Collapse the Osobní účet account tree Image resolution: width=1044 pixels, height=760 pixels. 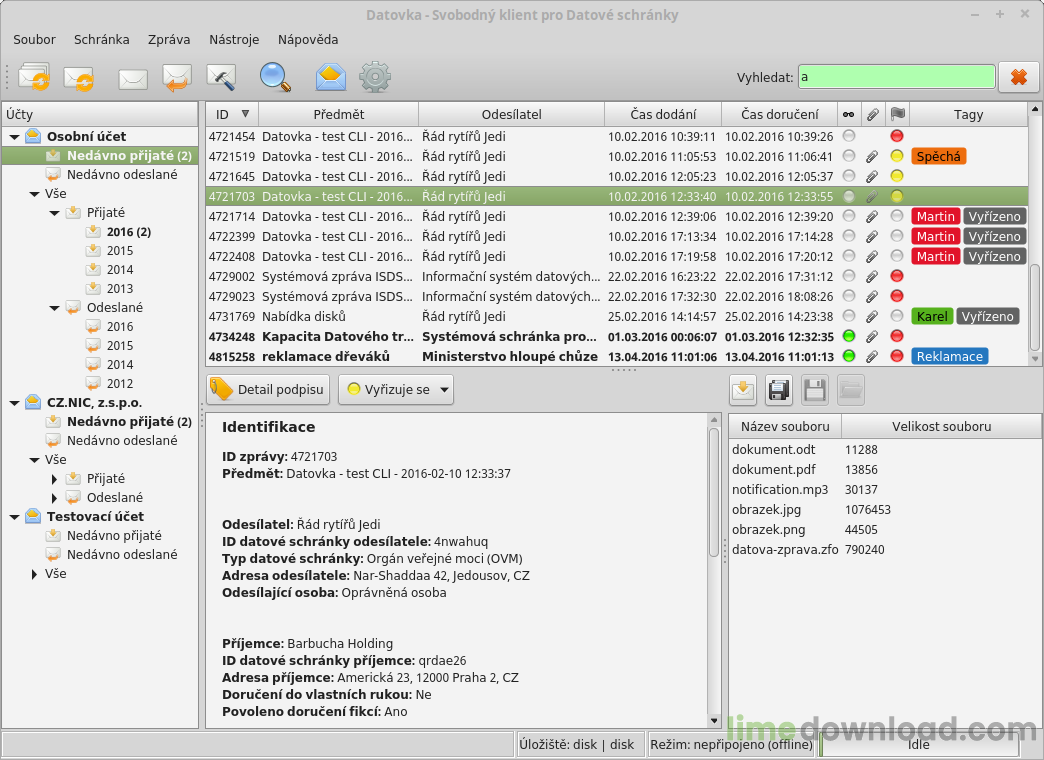coord(15,136)
